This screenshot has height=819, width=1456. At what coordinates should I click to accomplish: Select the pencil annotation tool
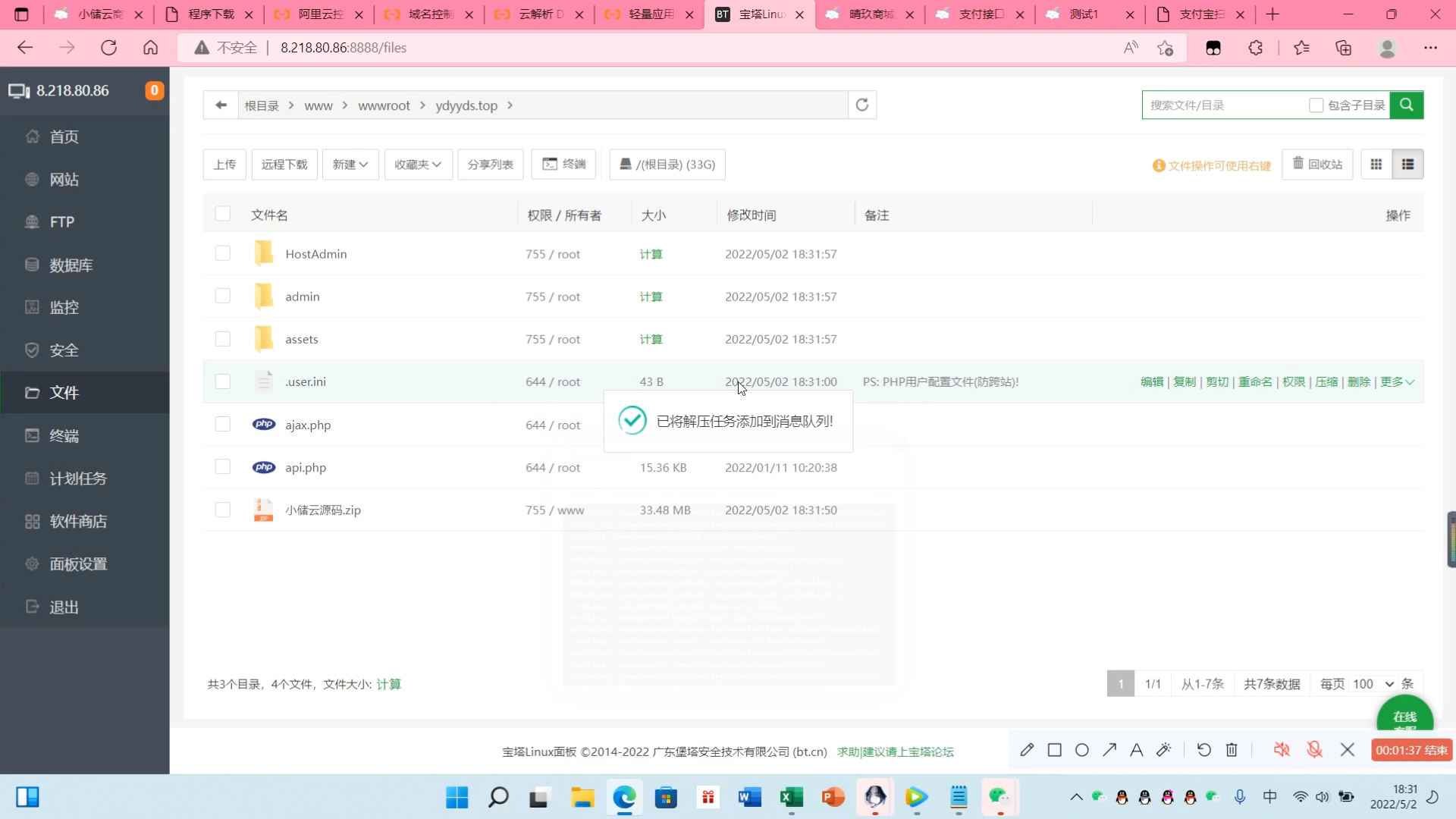tap(1027, 750)
